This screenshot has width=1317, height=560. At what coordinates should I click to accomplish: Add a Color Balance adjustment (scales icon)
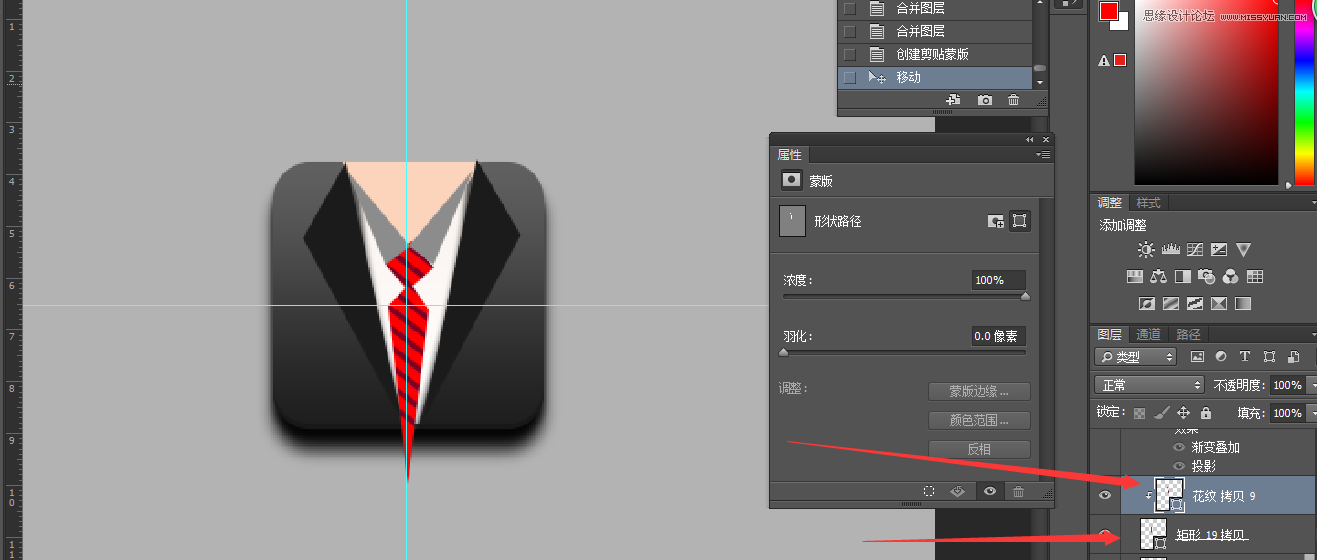click(x=1159, y=276)
